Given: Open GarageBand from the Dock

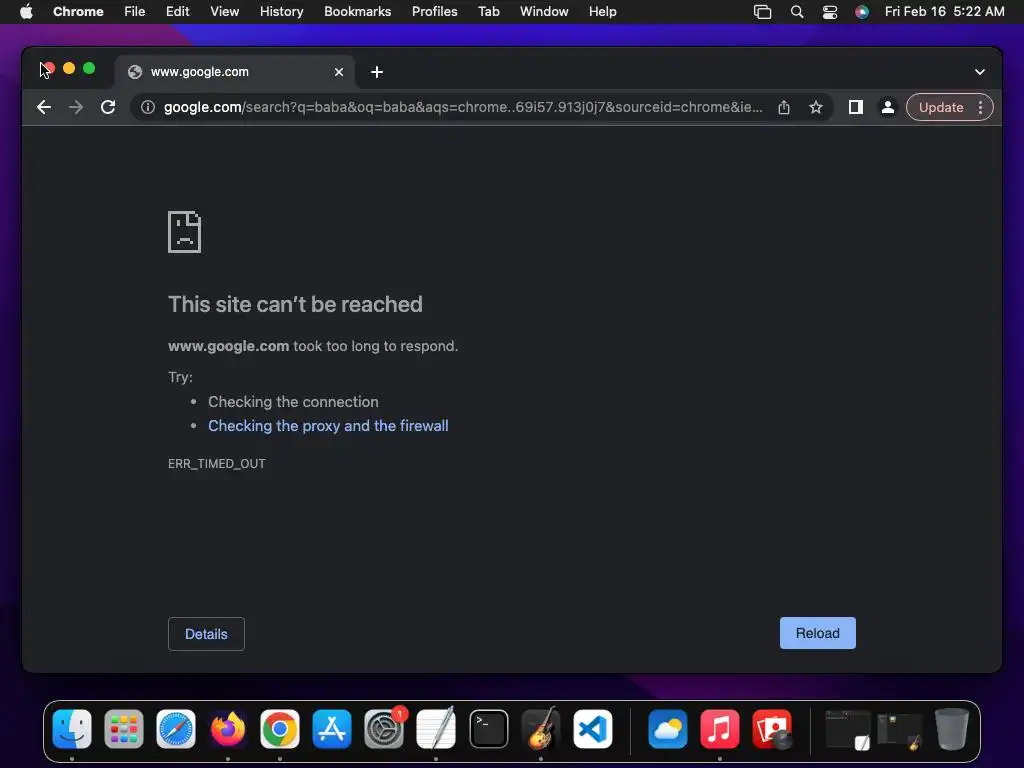Looking at the screenshot, I should pyautogui.click(x=541, y=729).
